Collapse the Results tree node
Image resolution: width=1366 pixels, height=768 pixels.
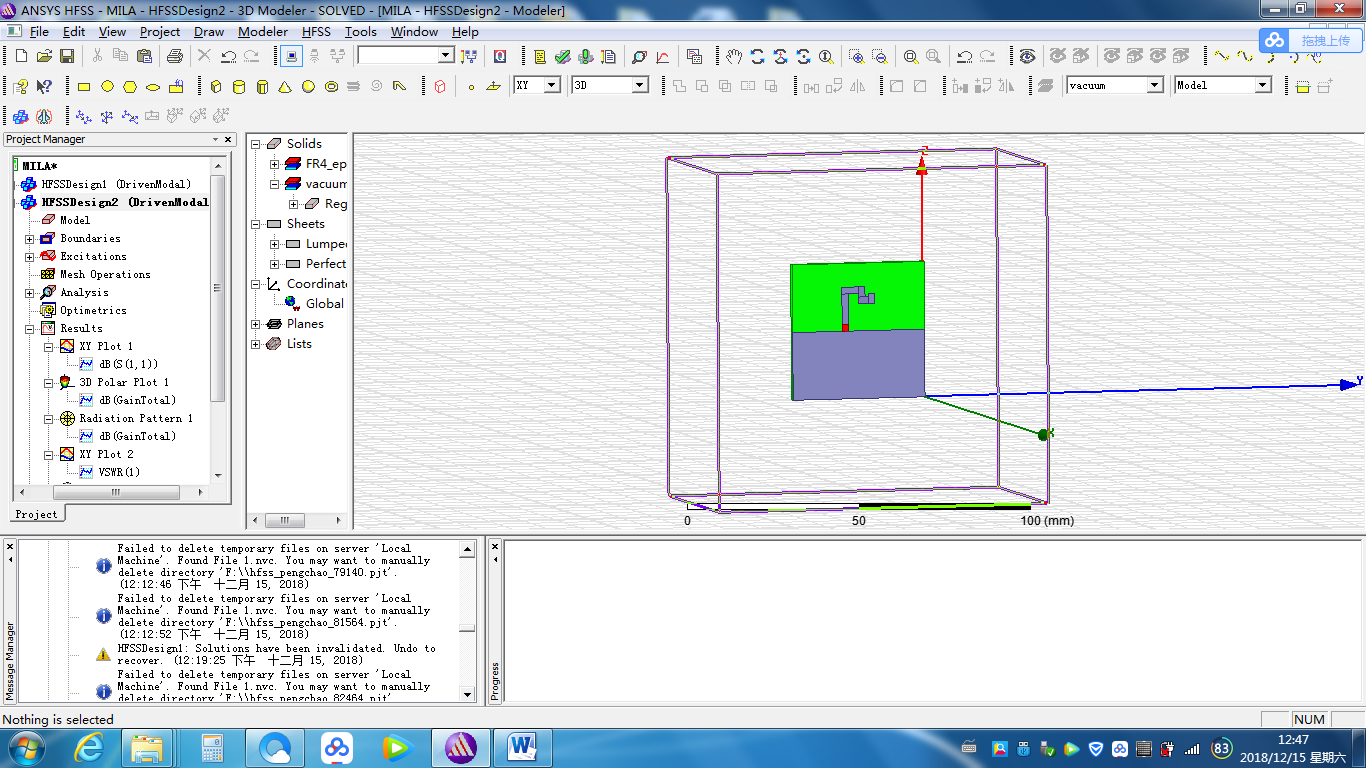click(30, 329)
